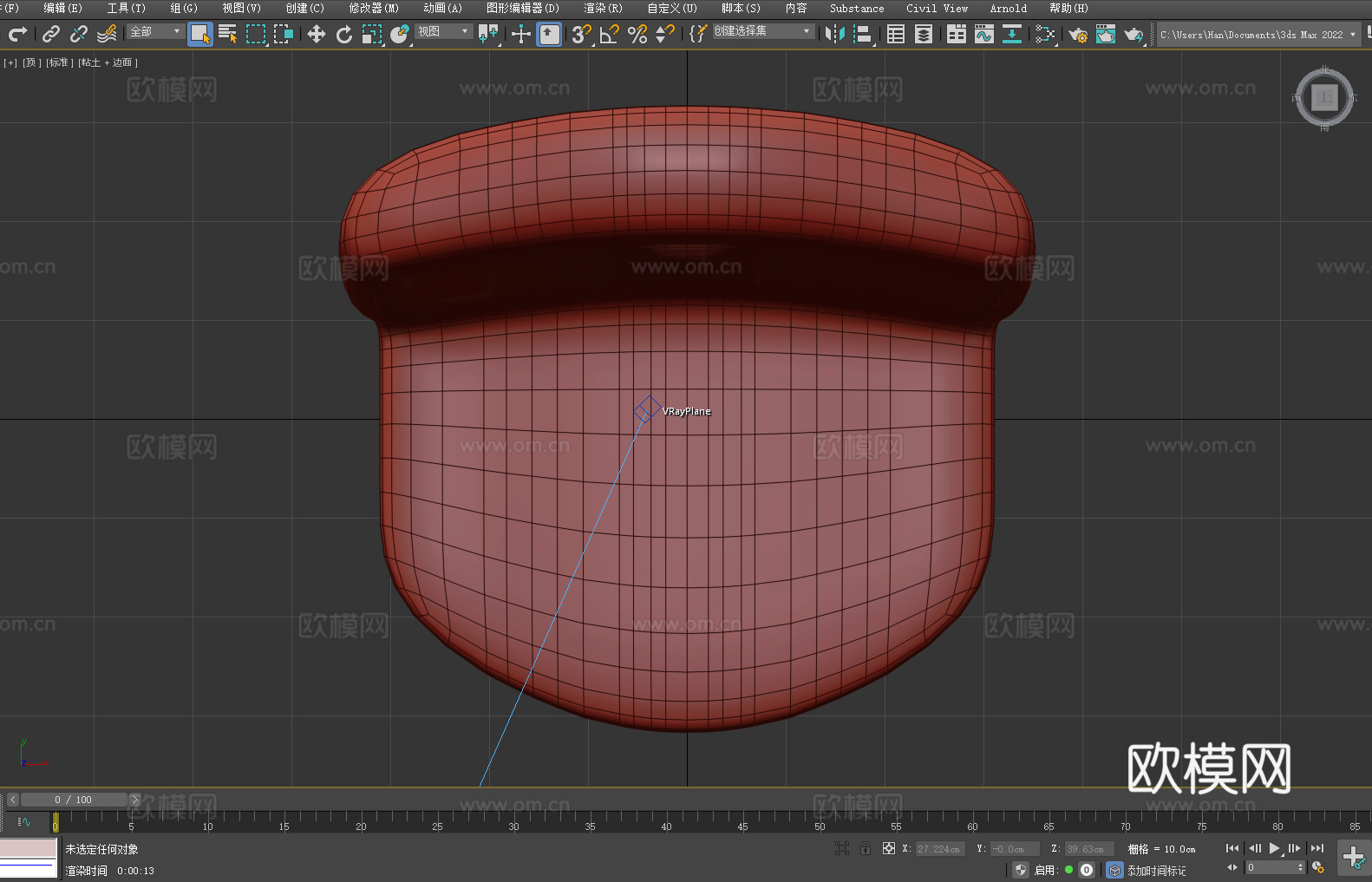The width and height of the screenshot is (1372, 882).
Task: Click the pink color swatch at bottom-left
Action: [29, 848]
